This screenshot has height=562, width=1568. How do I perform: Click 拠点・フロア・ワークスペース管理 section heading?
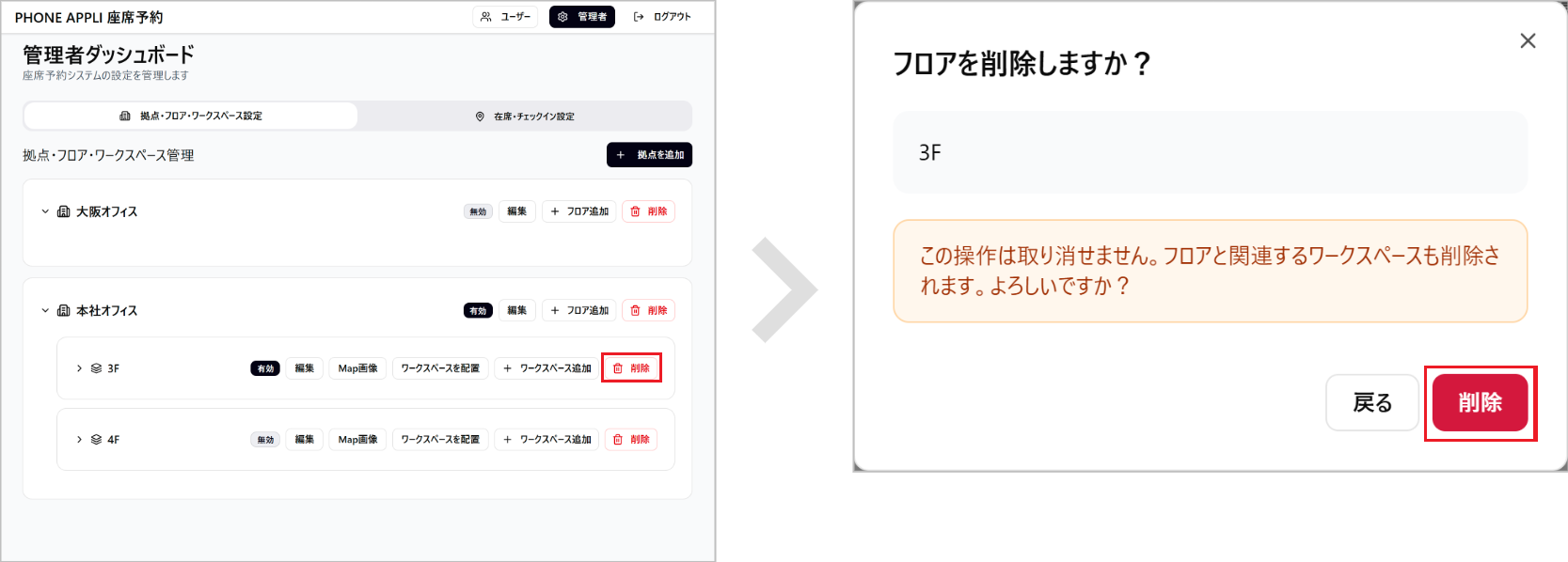pos(108,155)
